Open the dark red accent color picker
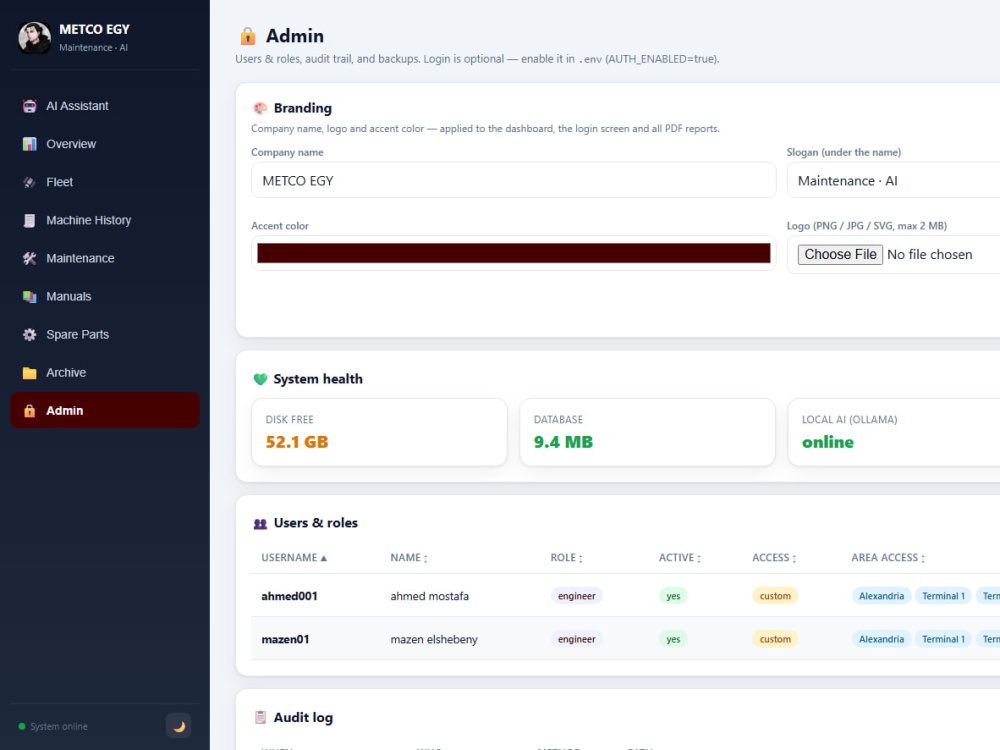The height and width of the screenshot is (750, 1000). click(513, 253)
